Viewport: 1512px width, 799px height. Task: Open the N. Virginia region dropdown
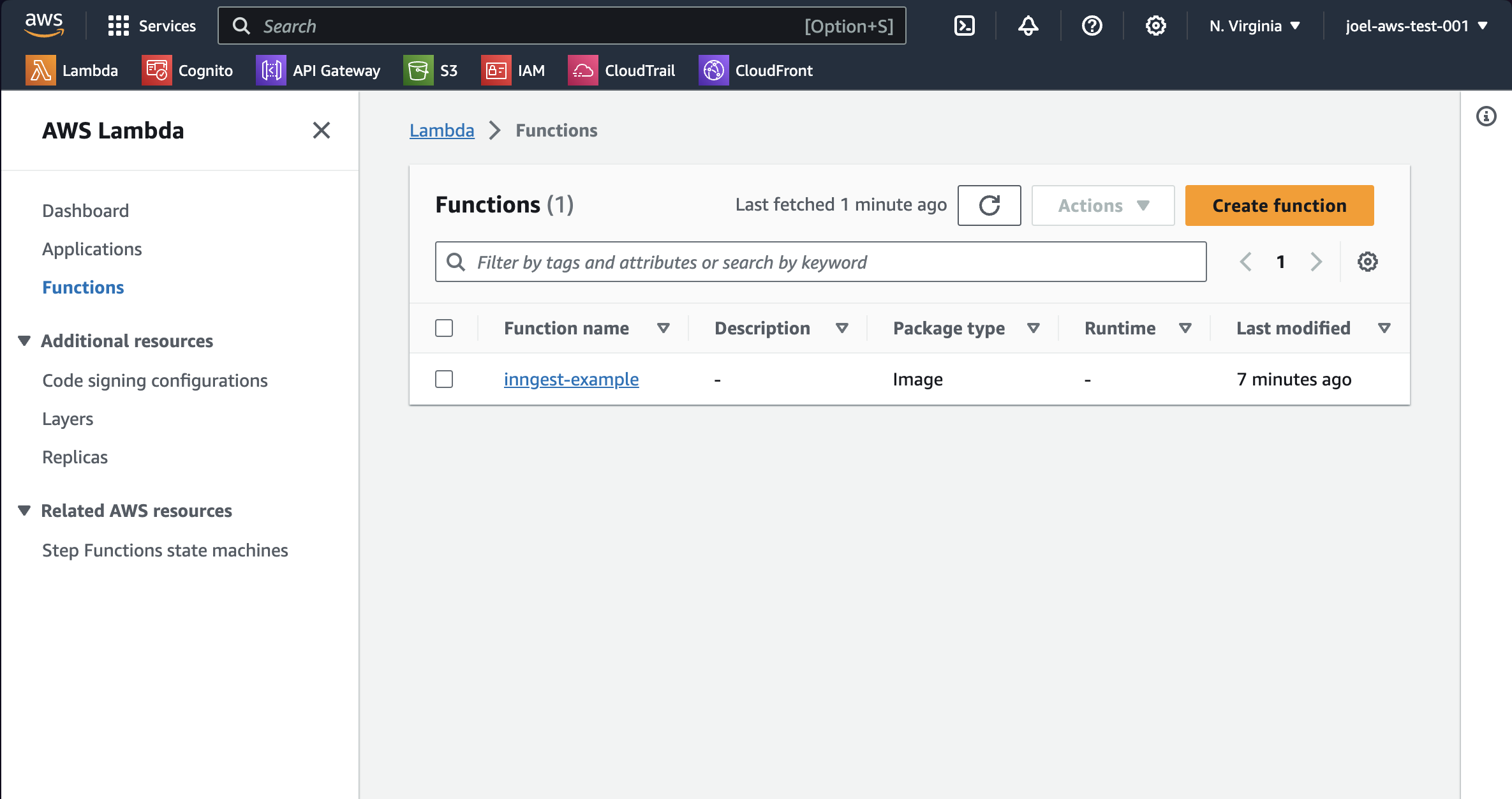[x=1254, y=26]
